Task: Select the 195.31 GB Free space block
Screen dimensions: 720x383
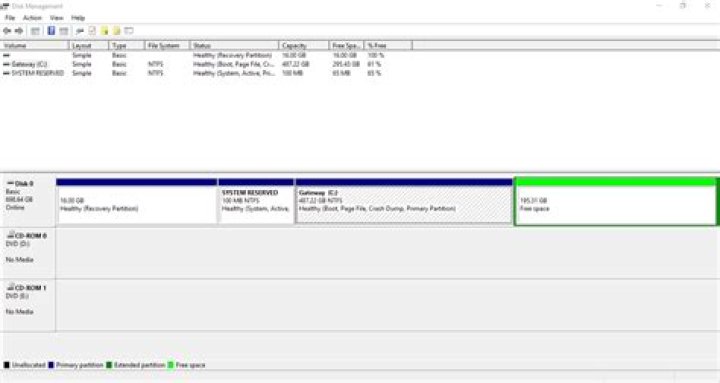Action: [x=615, y=201]
